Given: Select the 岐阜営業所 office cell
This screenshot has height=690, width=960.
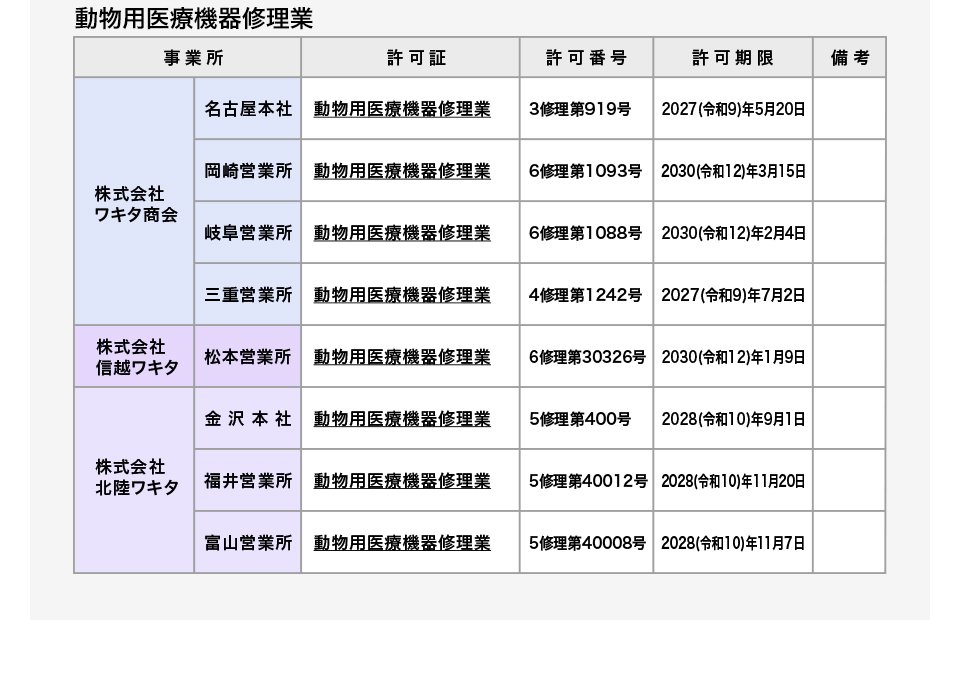Looking at the screenshot, I should (248, 233).
